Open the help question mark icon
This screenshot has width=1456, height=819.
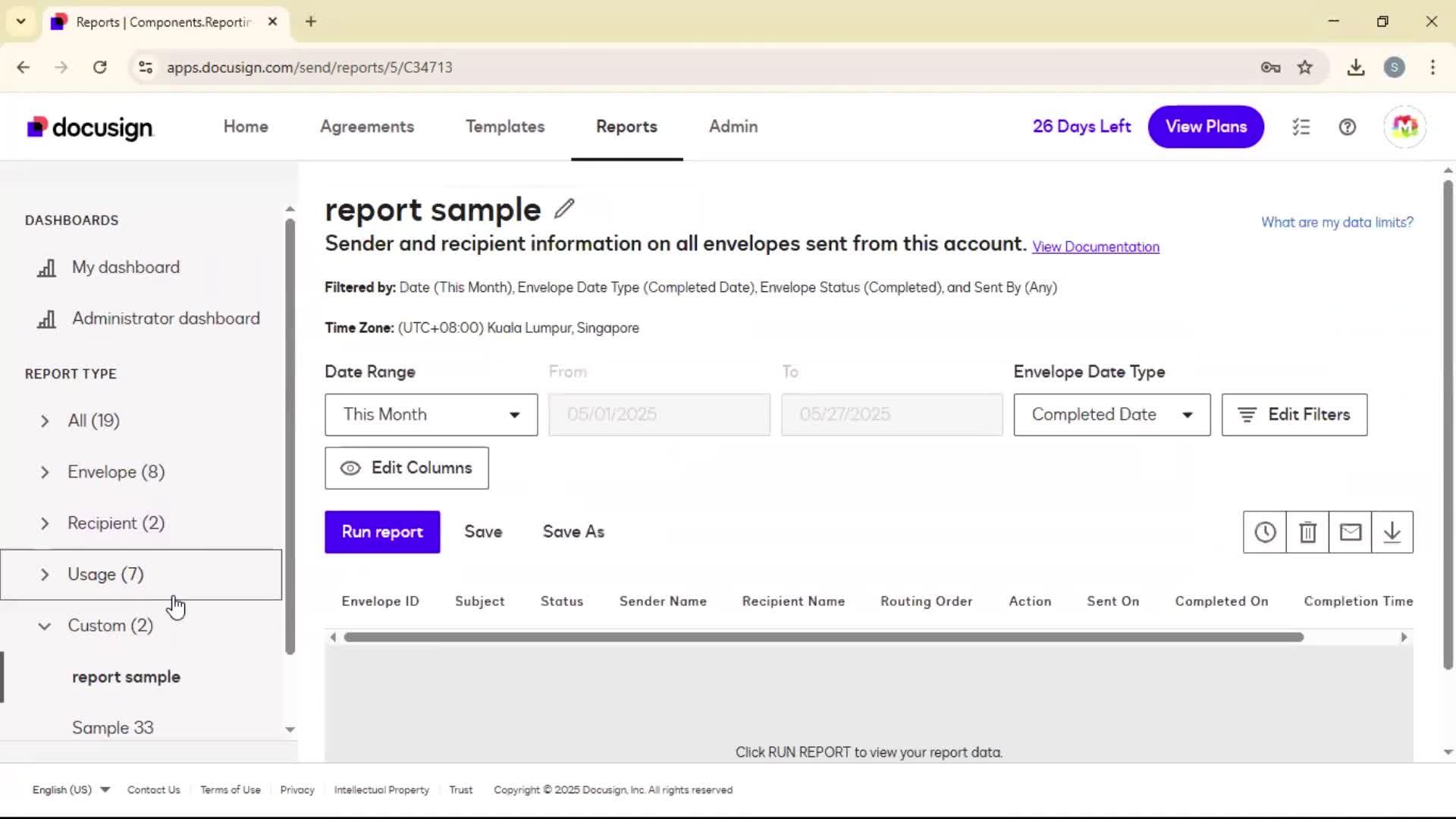pyautogui.click(x=1348, y=127)
